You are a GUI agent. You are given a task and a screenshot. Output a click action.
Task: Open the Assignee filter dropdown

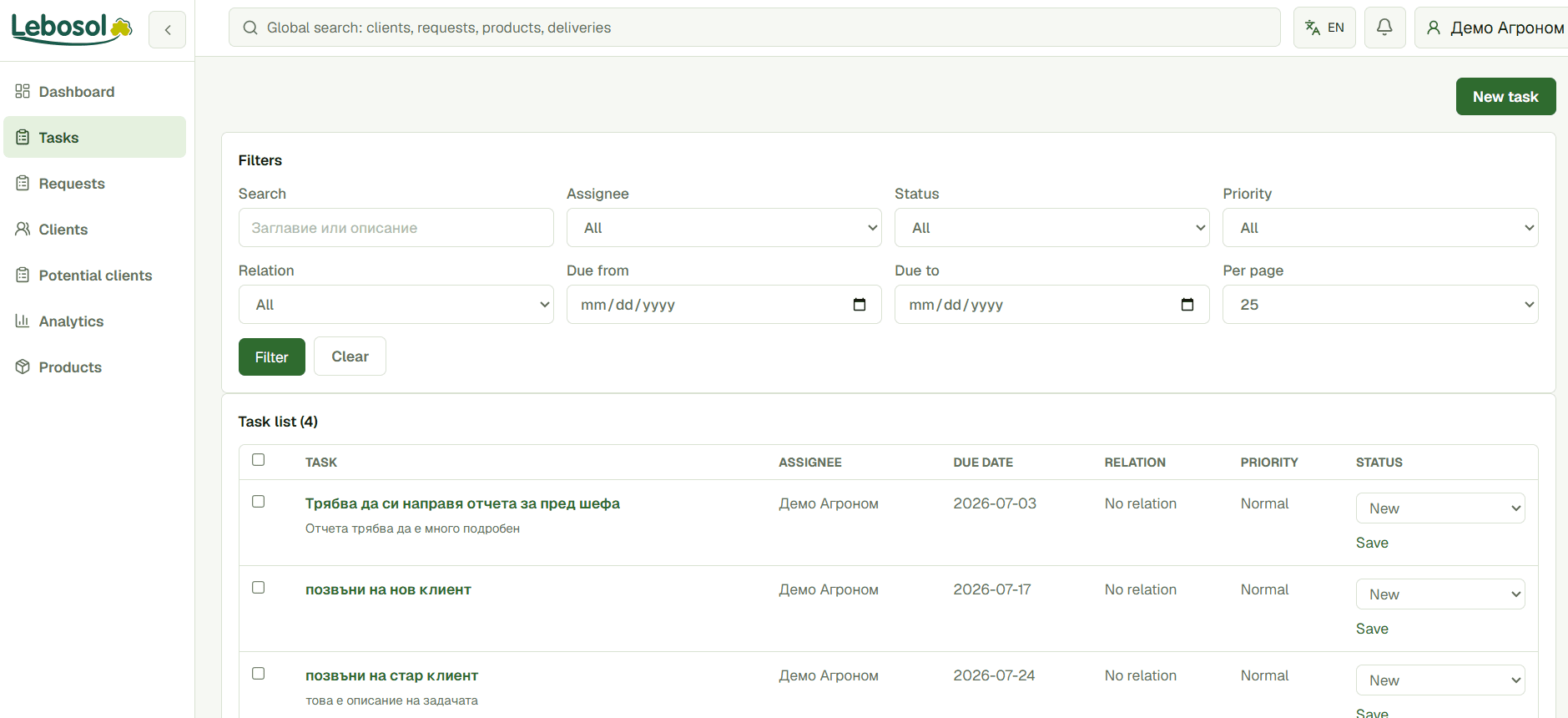pyautogui.click(x=724, y=228)
